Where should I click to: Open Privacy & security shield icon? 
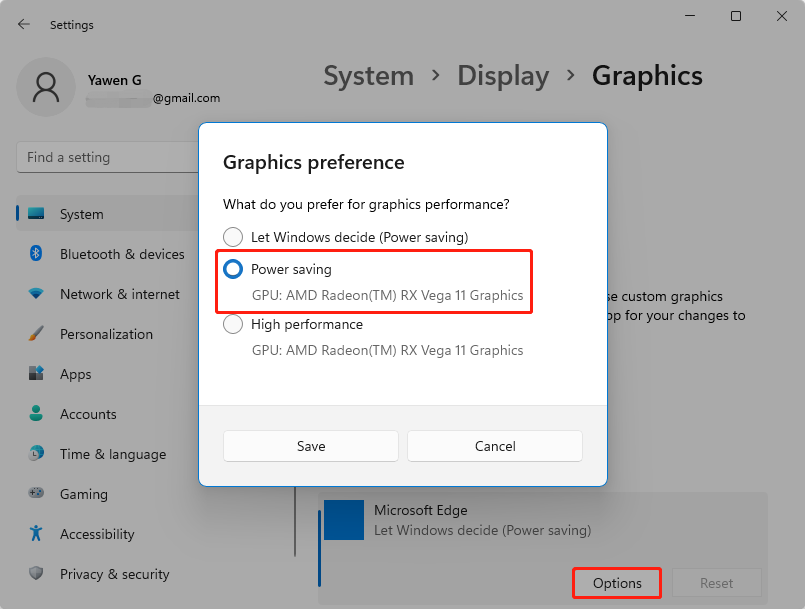pos(34,574)
